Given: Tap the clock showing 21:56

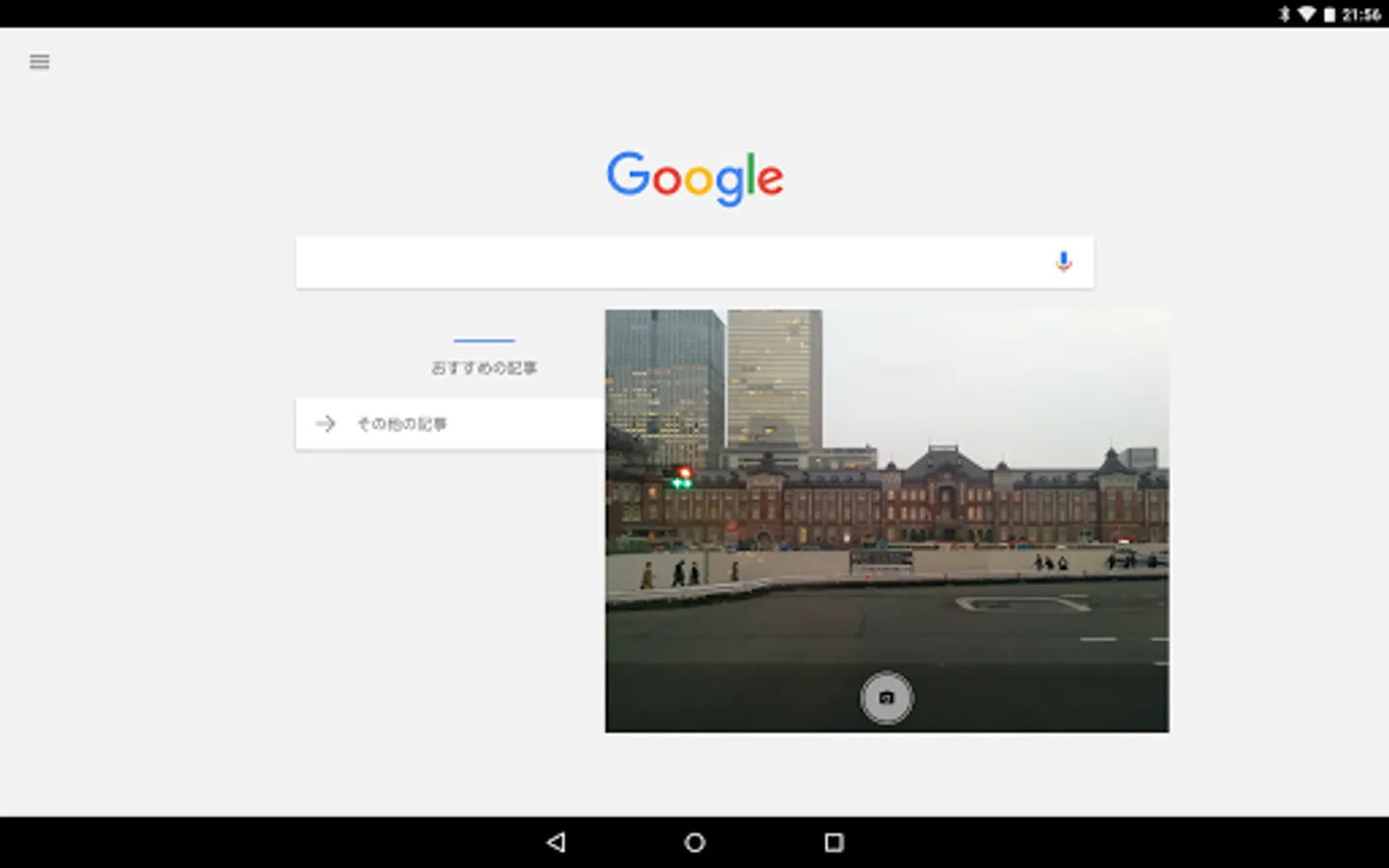Looking at the screenshot, I should tap(1364, 14).
